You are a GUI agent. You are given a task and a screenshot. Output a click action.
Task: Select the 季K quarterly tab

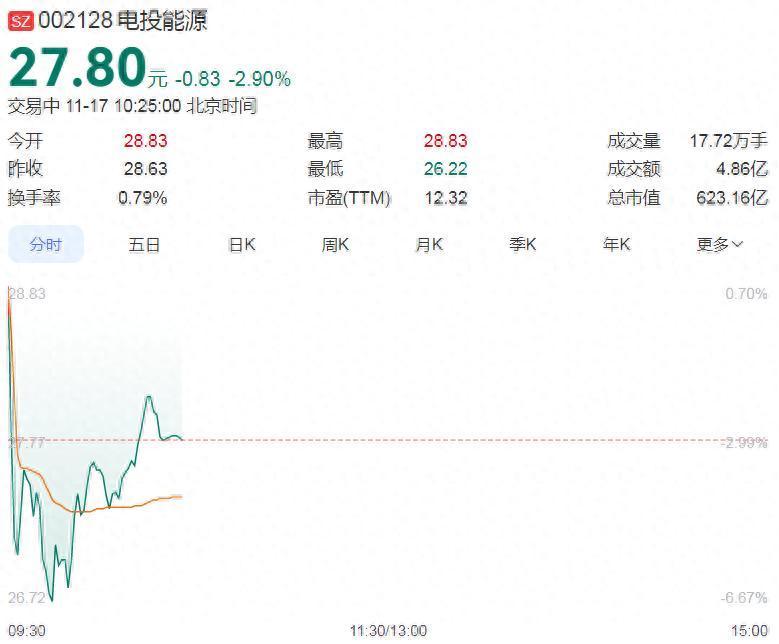pyautogui.click(x=523, y=245)
